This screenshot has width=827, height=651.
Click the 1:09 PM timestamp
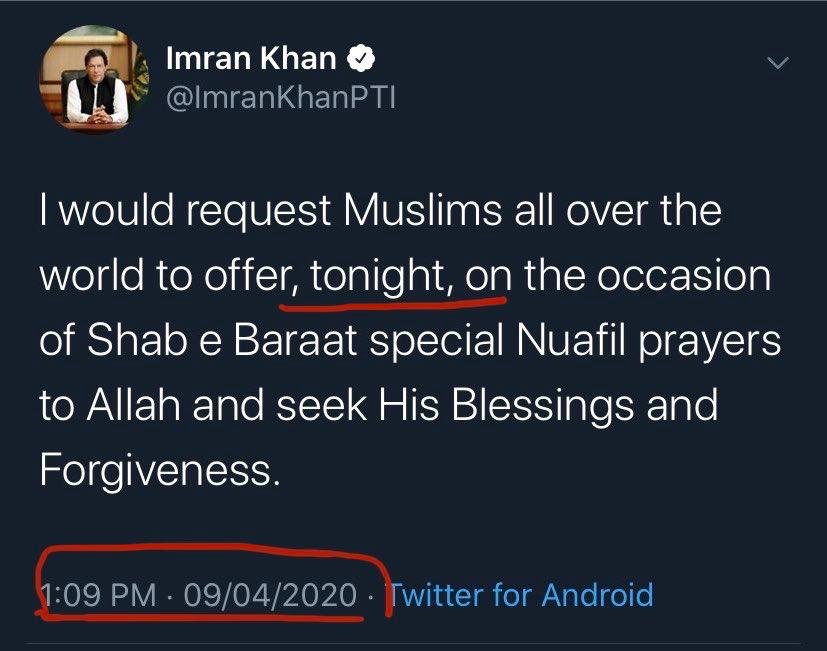[98, 595]
